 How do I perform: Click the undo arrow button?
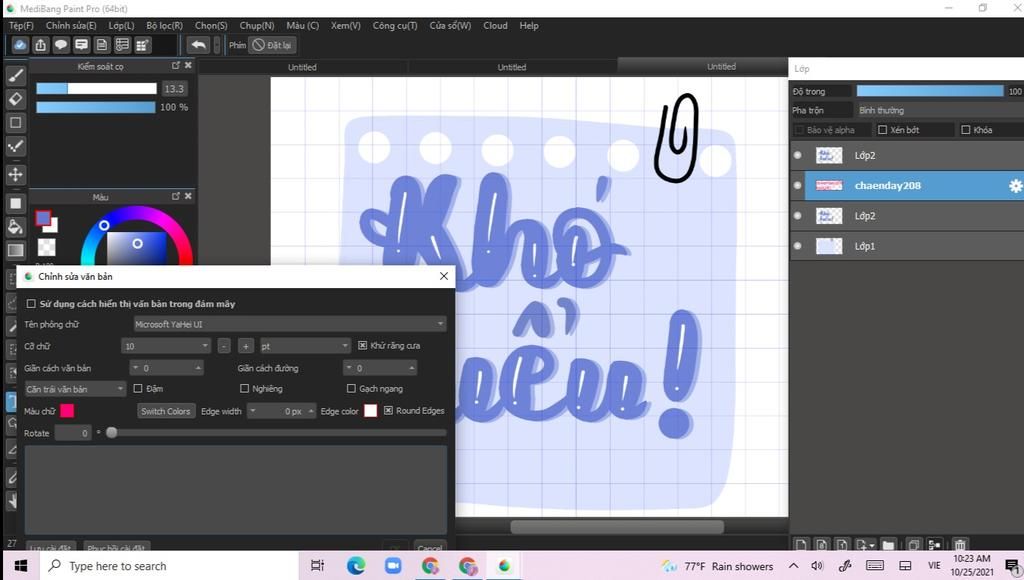[x=199, y=45]
